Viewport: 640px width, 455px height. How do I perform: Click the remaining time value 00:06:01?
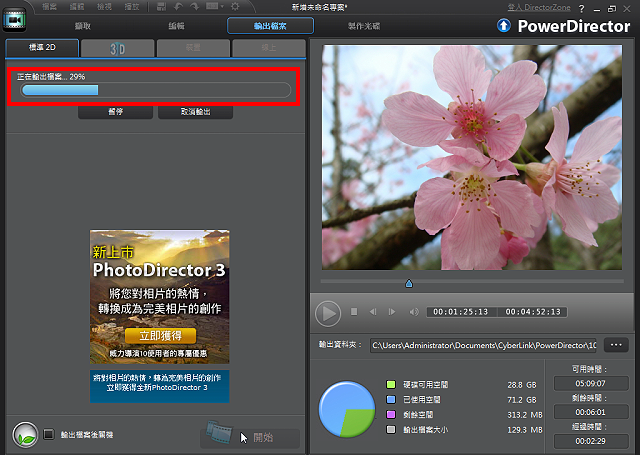591,412
